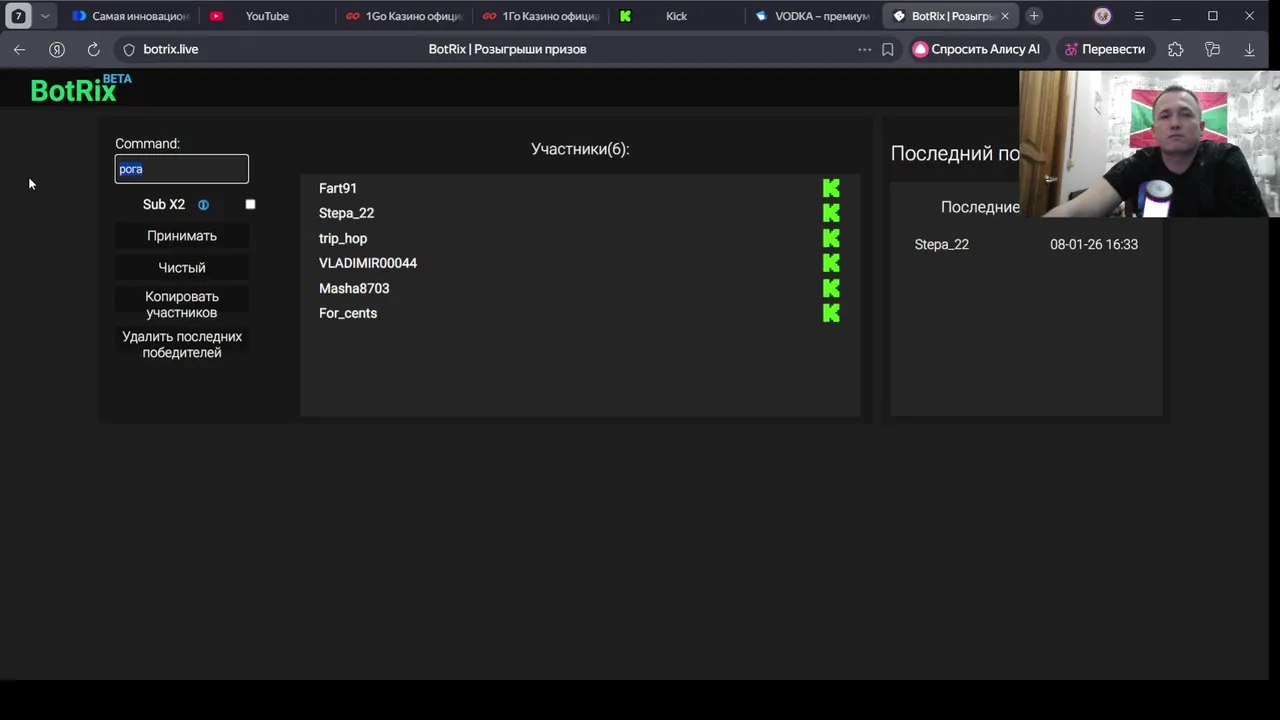Open the browser extensions puzzle icon

point(1176,49)
